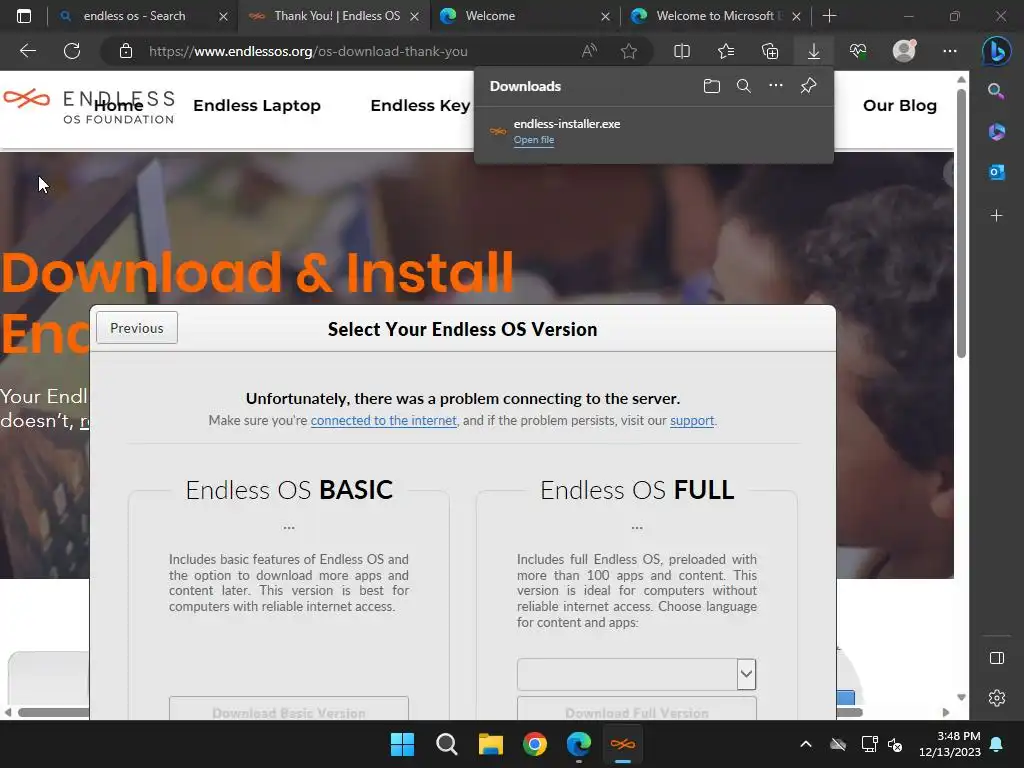Image resolution: width=1024 pixels, height=768 pixels.
Task: Open notifications bell icon
Action: 997,744
